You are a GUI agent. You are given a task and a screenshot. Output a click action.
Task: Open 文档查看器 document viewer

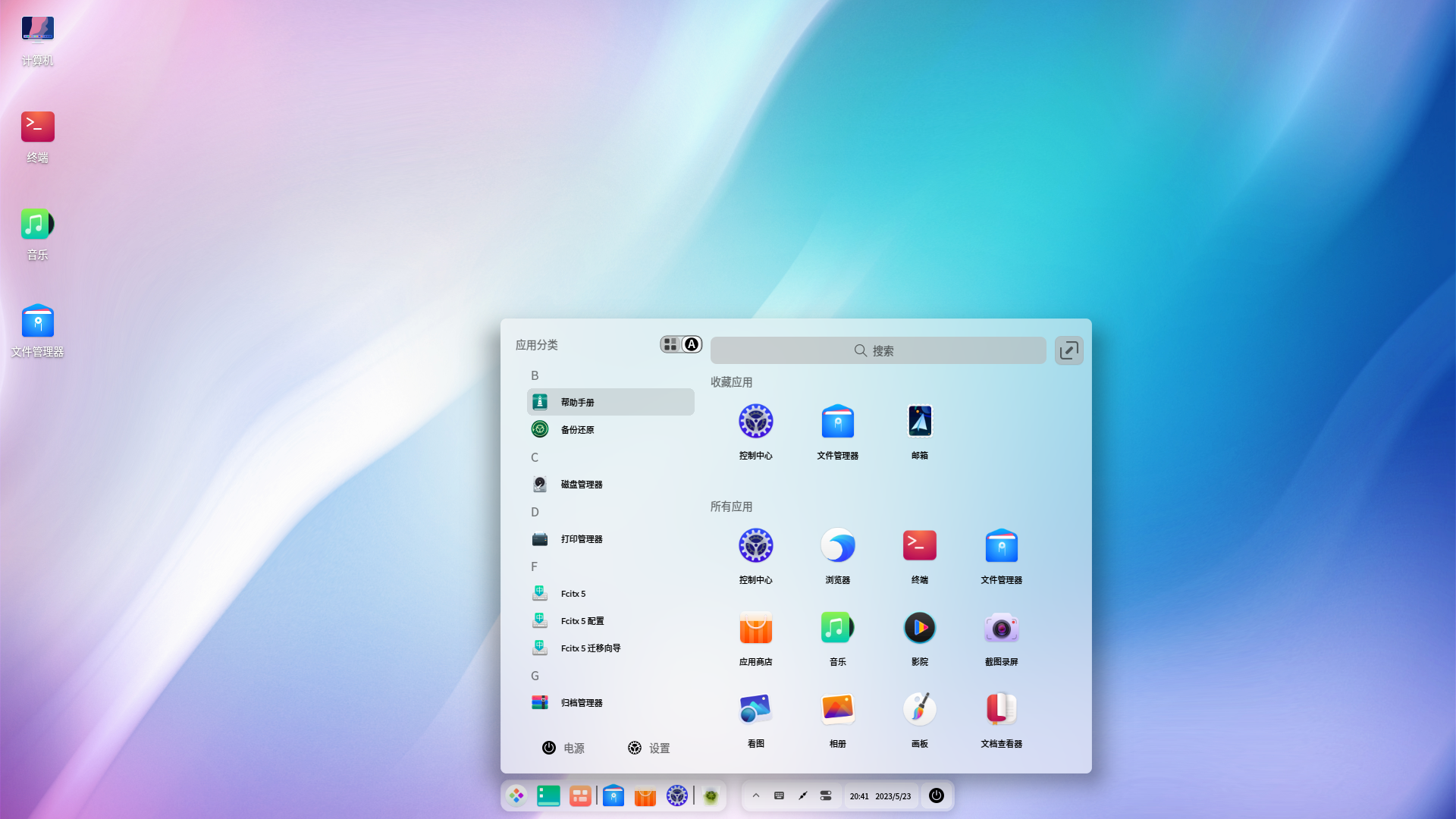click(1001, 718)
